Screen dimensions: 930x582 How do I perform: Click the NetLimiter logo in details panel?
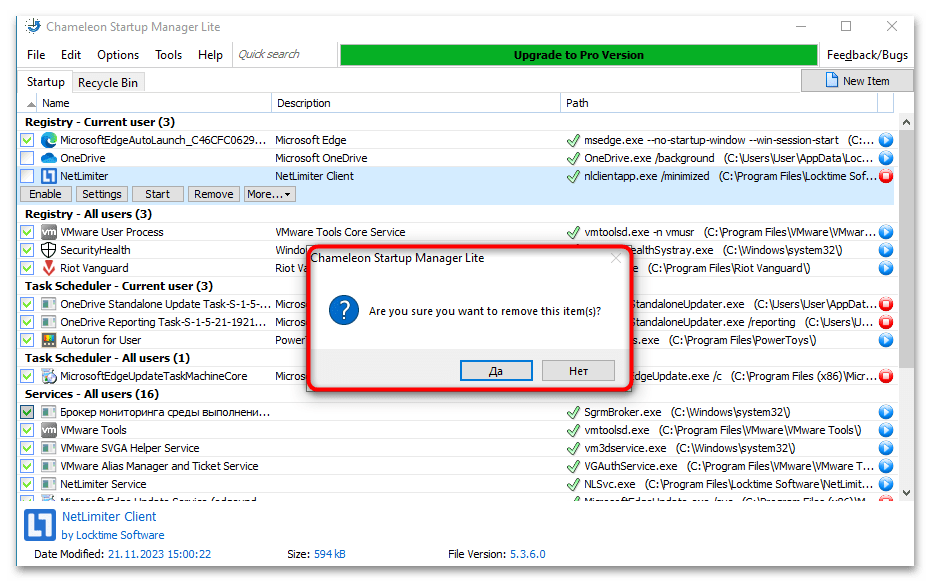[x=39, y=524]
